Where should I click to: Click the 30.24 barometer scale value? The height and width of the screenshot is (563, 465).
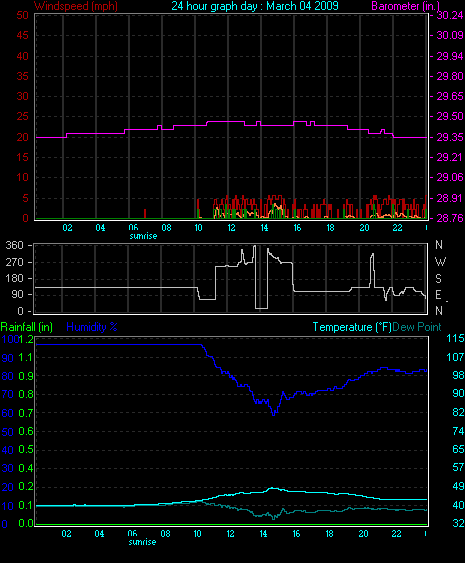point(450,15)
